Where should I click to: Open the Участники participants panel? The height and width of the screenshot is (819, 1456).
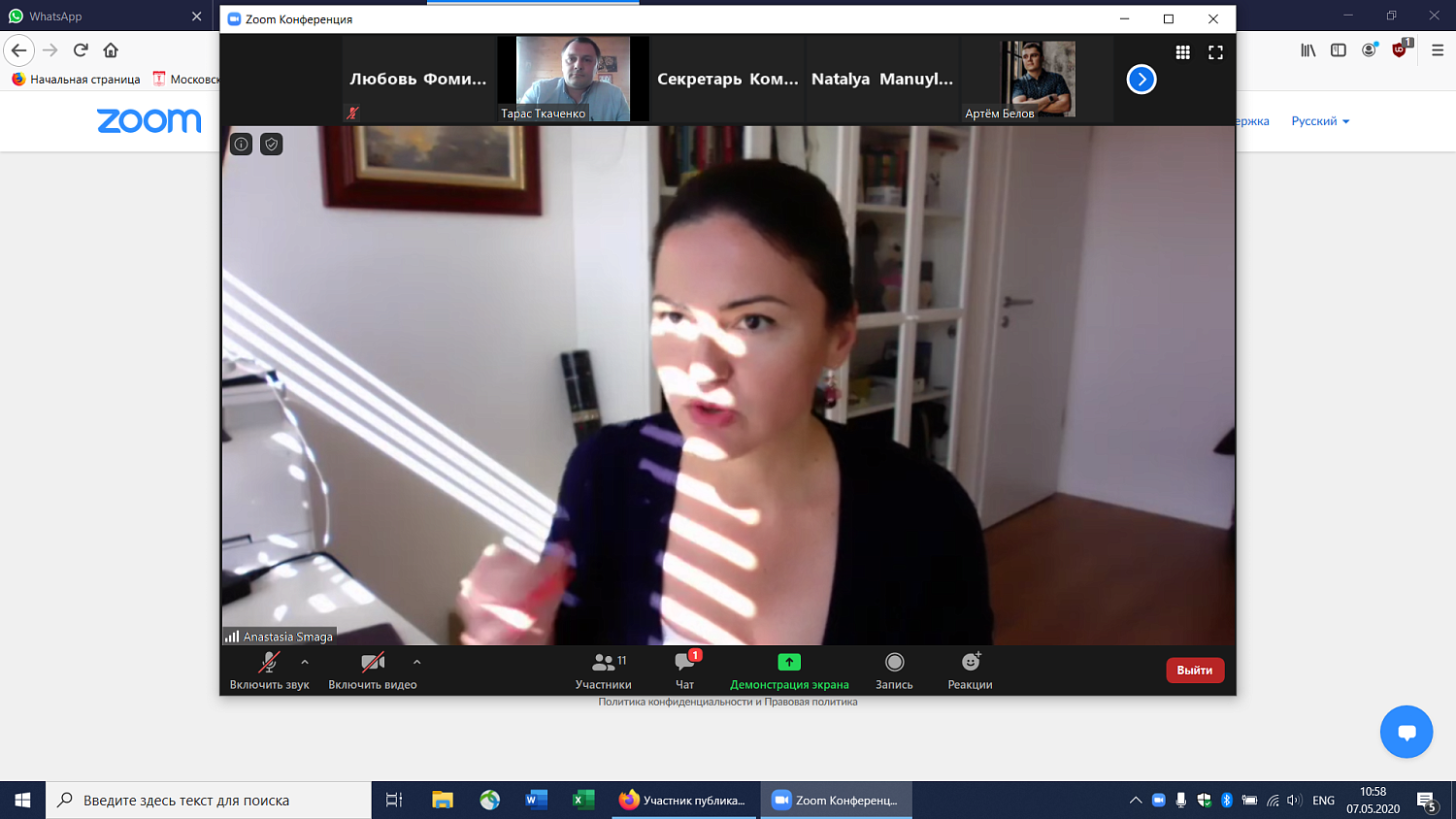click(604, 671)
